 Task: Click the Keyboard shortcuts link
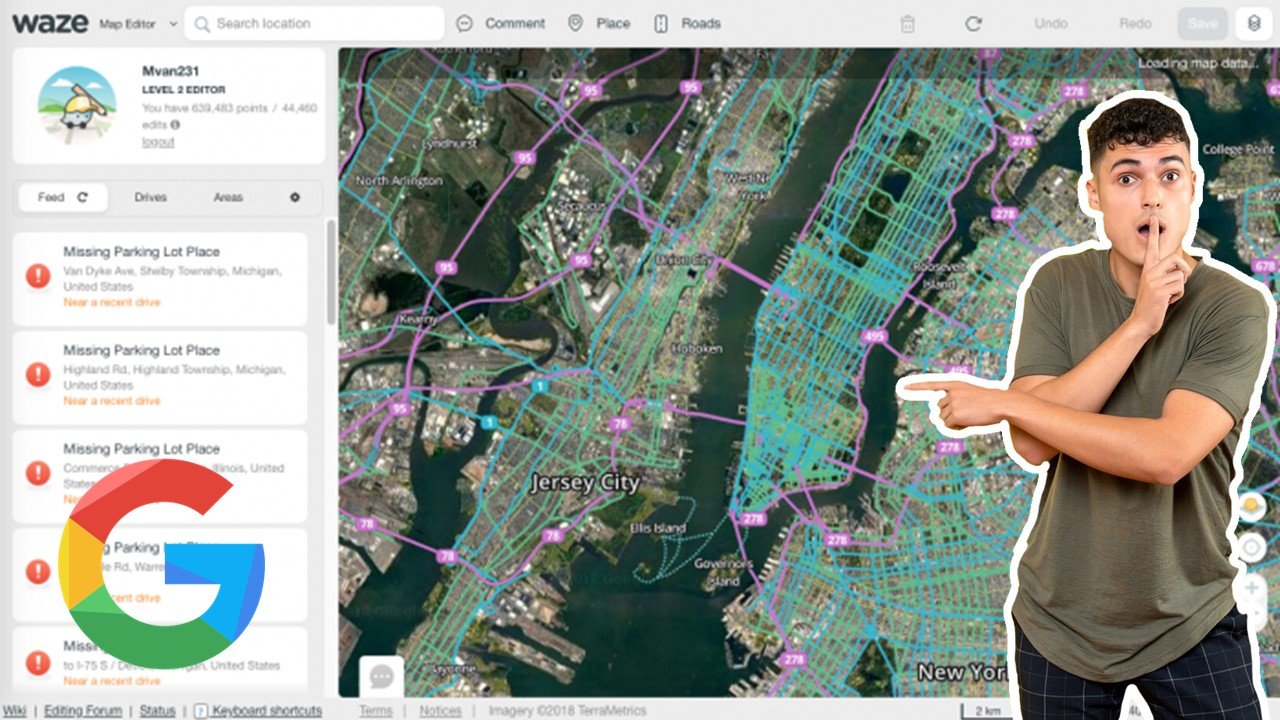pos(265,710)
